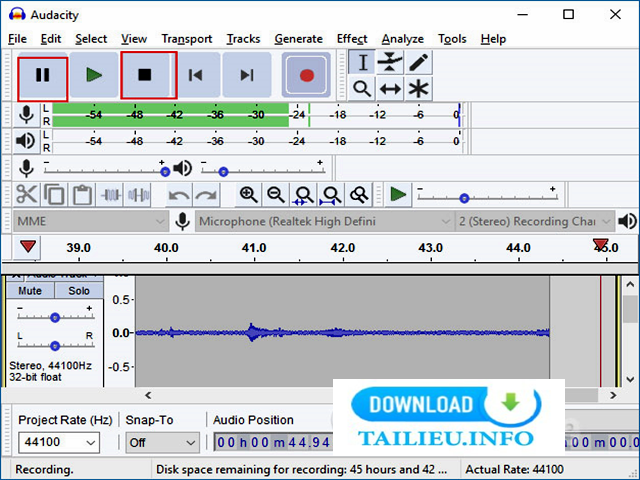Image resolution: width=640 pixels, height=480 pixels.
Task: Open the Select menu
Action: tap(91, 39)
